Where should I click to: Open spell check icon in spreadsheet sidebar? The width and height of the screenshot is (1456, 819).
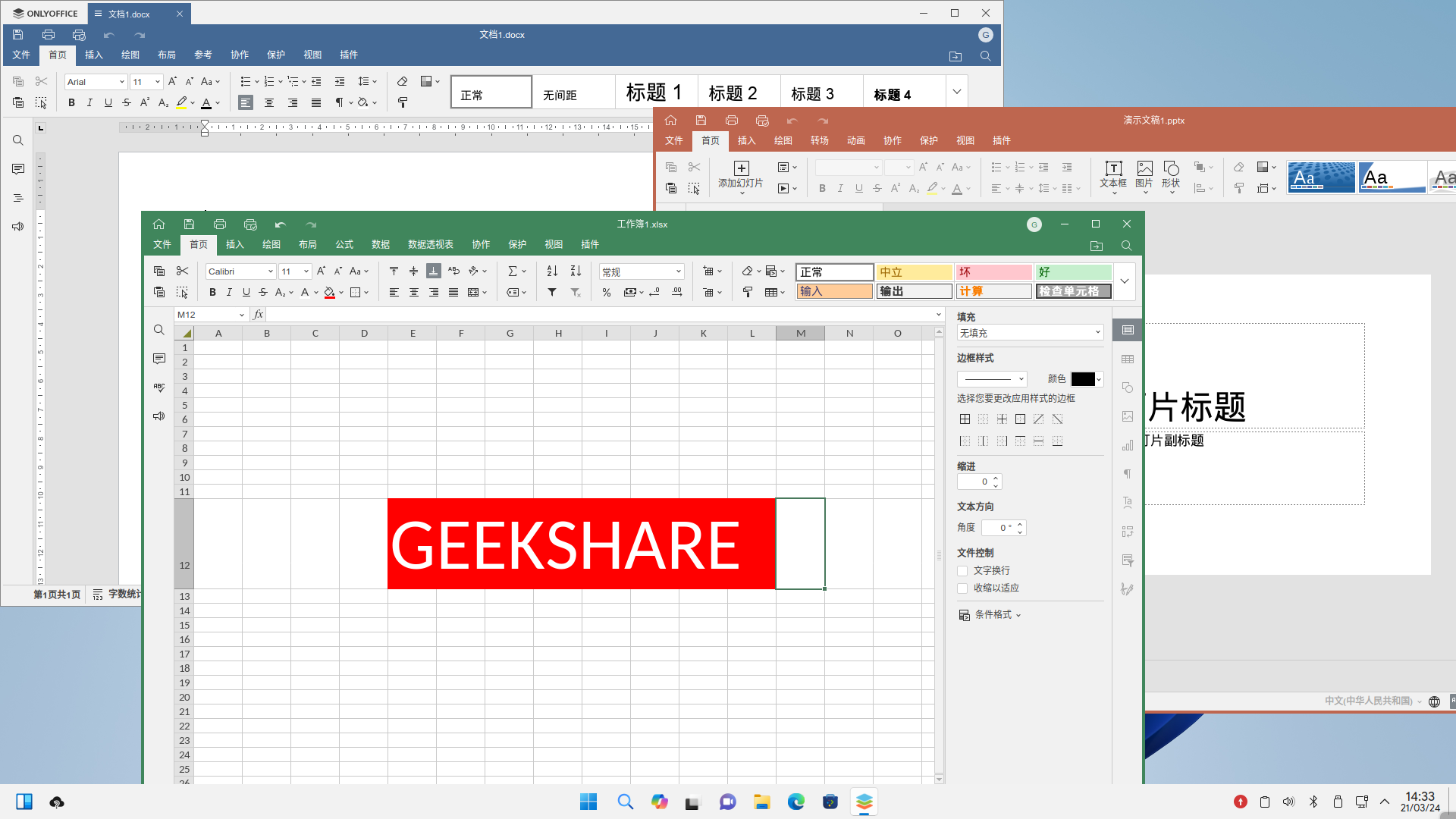[x=159, y=388]
